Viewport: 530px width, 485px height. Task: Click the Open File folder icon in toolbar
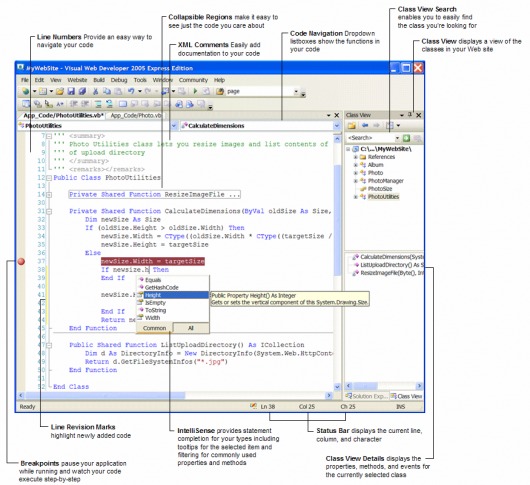click(x=60, y=91)
